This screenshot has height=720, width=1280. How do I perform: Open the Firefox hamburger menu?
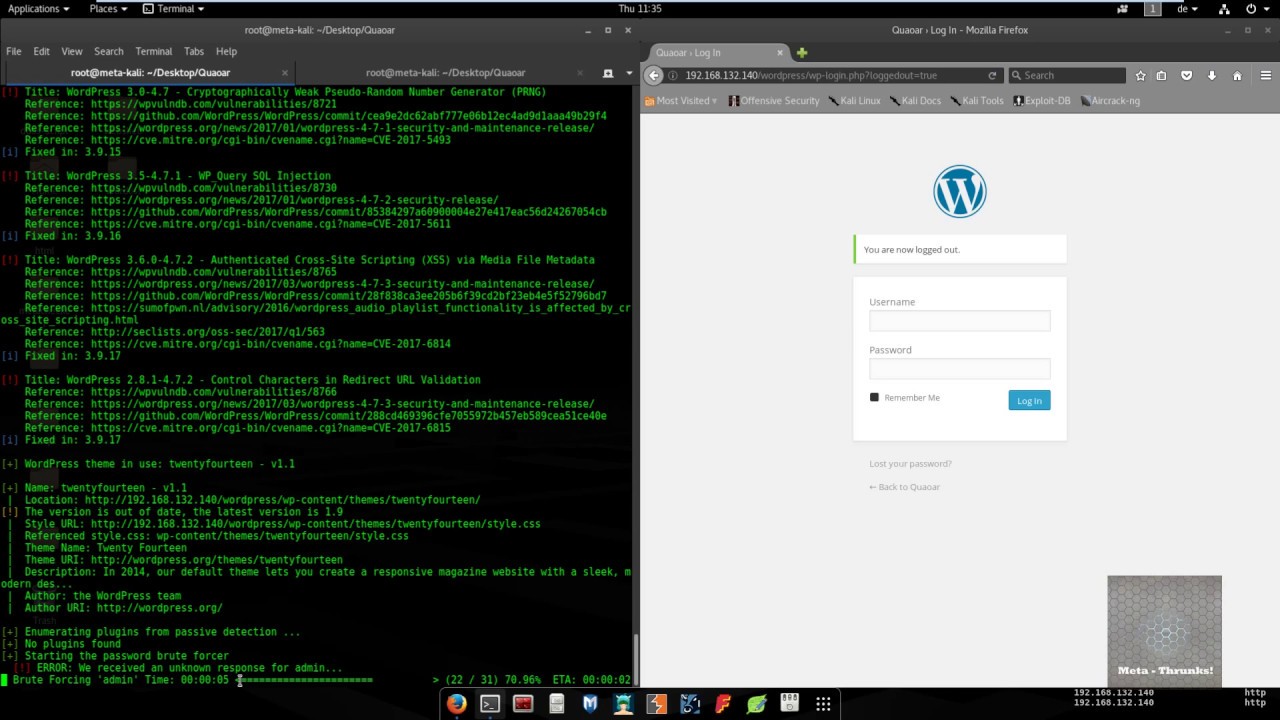point(1265,75)
